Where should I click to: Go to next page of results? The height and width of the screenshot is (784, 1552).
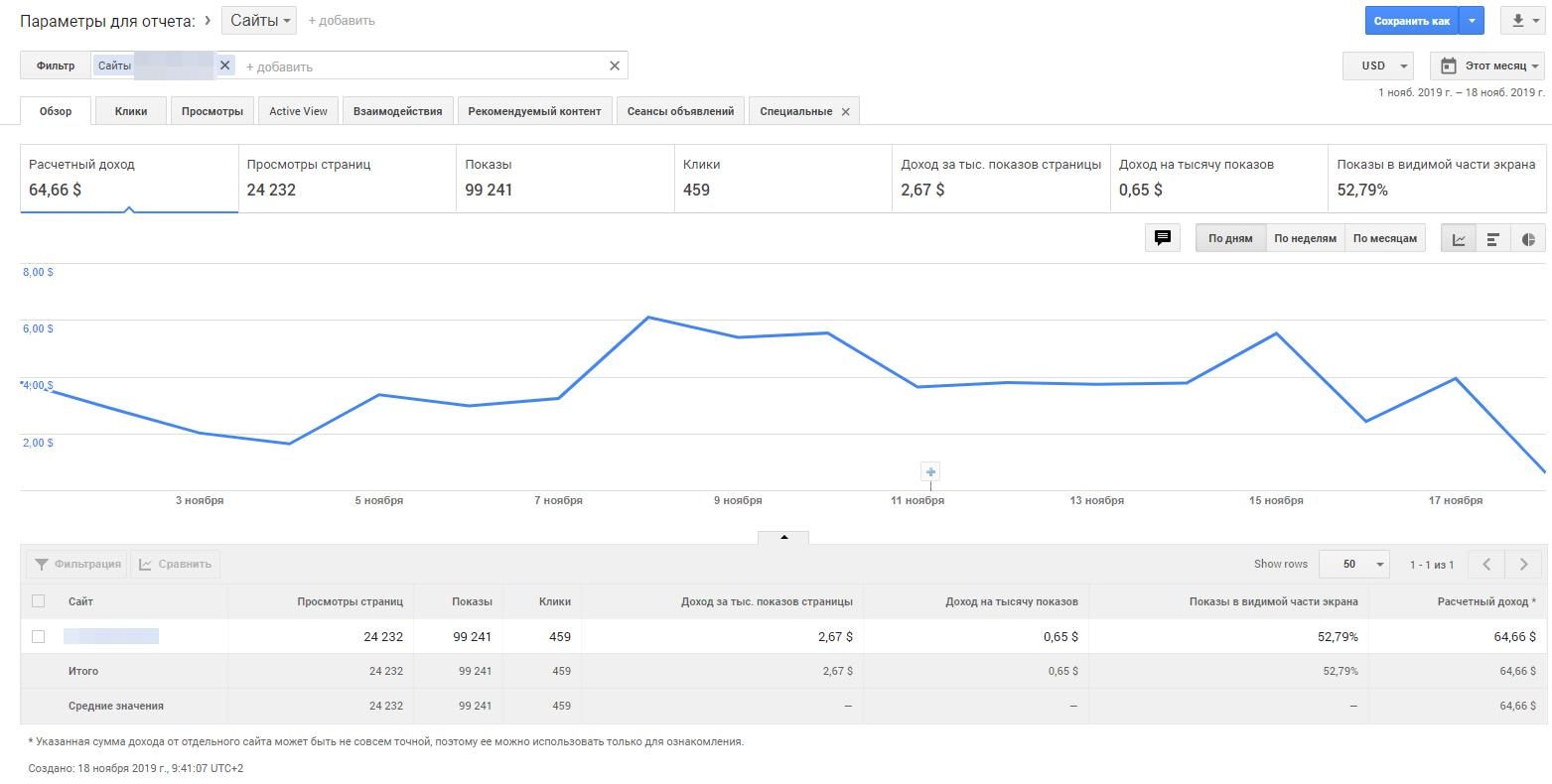pyautogui.click(x=1523, y=564)
